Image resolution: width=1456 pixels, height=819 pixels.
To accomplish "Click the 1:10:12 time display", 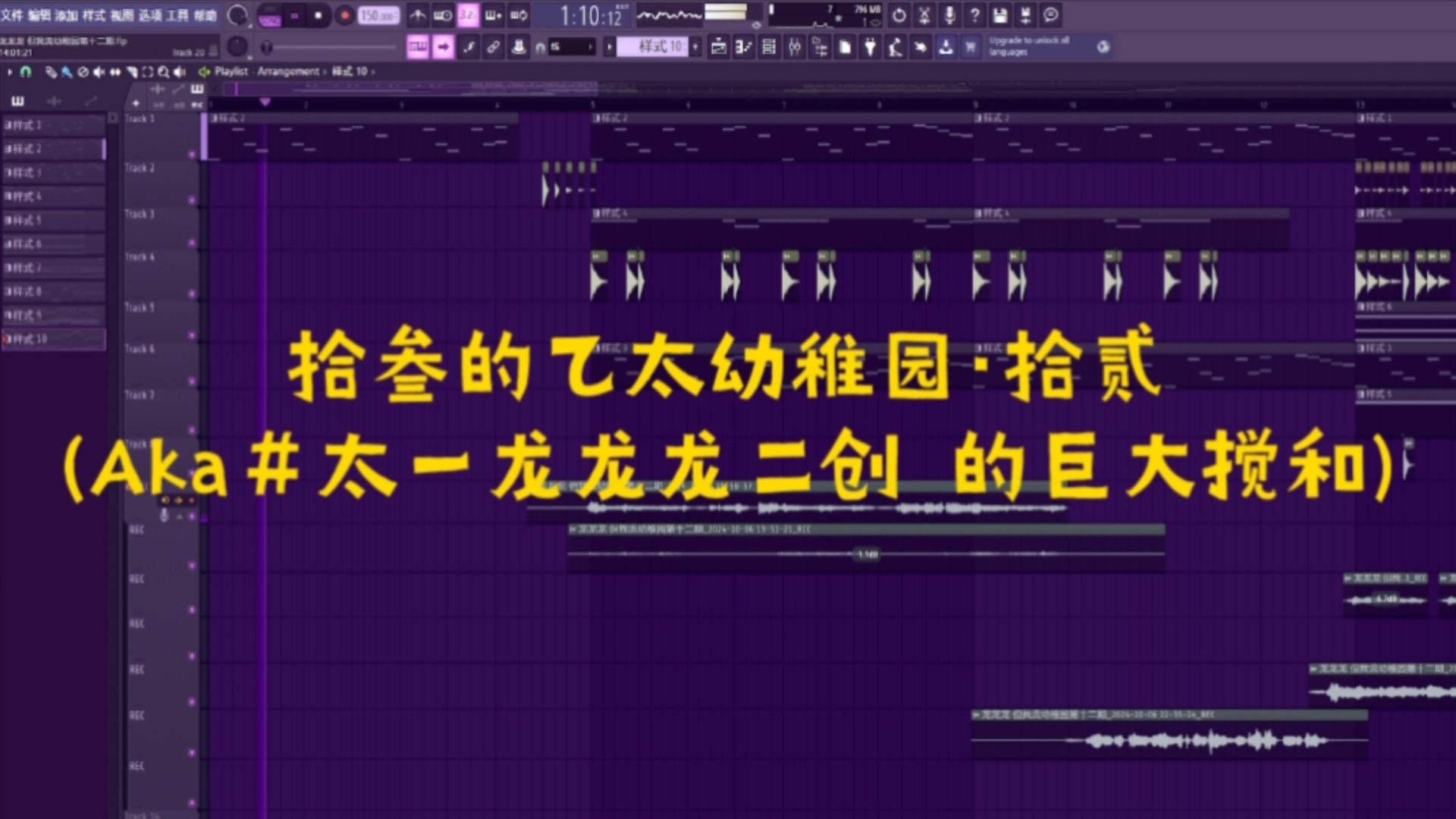I will click(x=591, y=15).
